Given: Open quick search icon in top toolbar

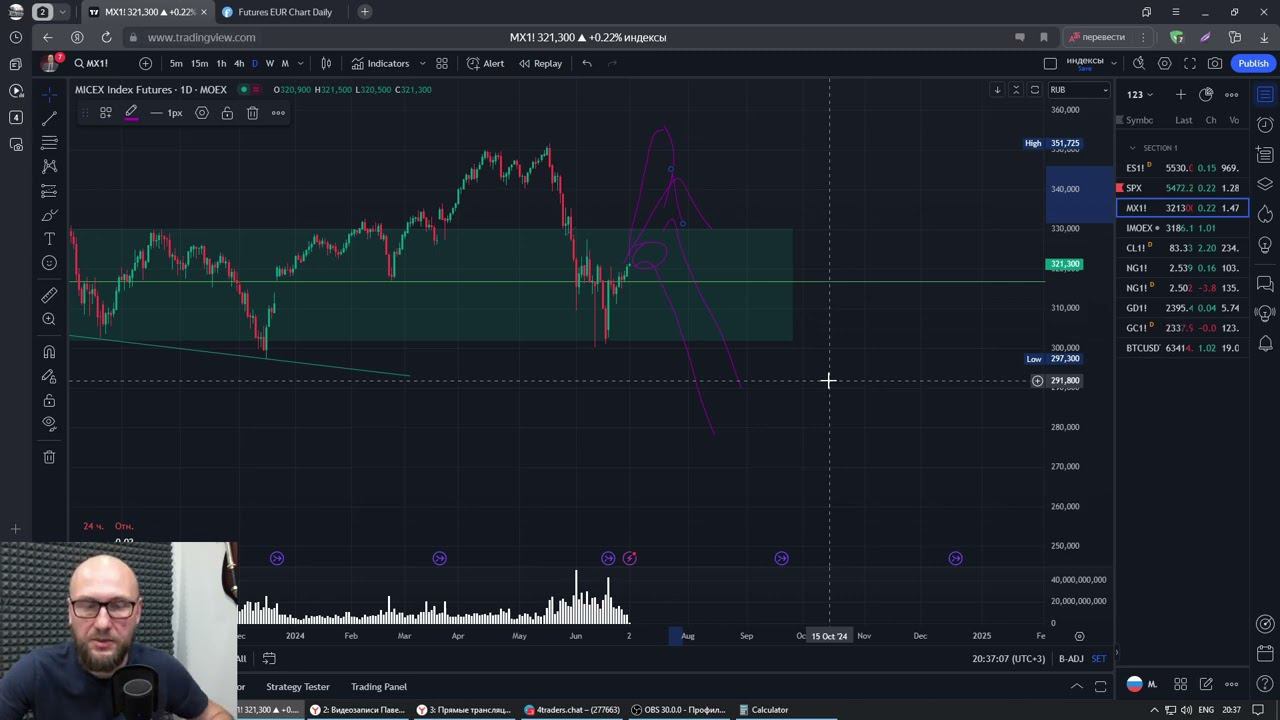Looking at the screenshot, I should tap(1139, 63).
